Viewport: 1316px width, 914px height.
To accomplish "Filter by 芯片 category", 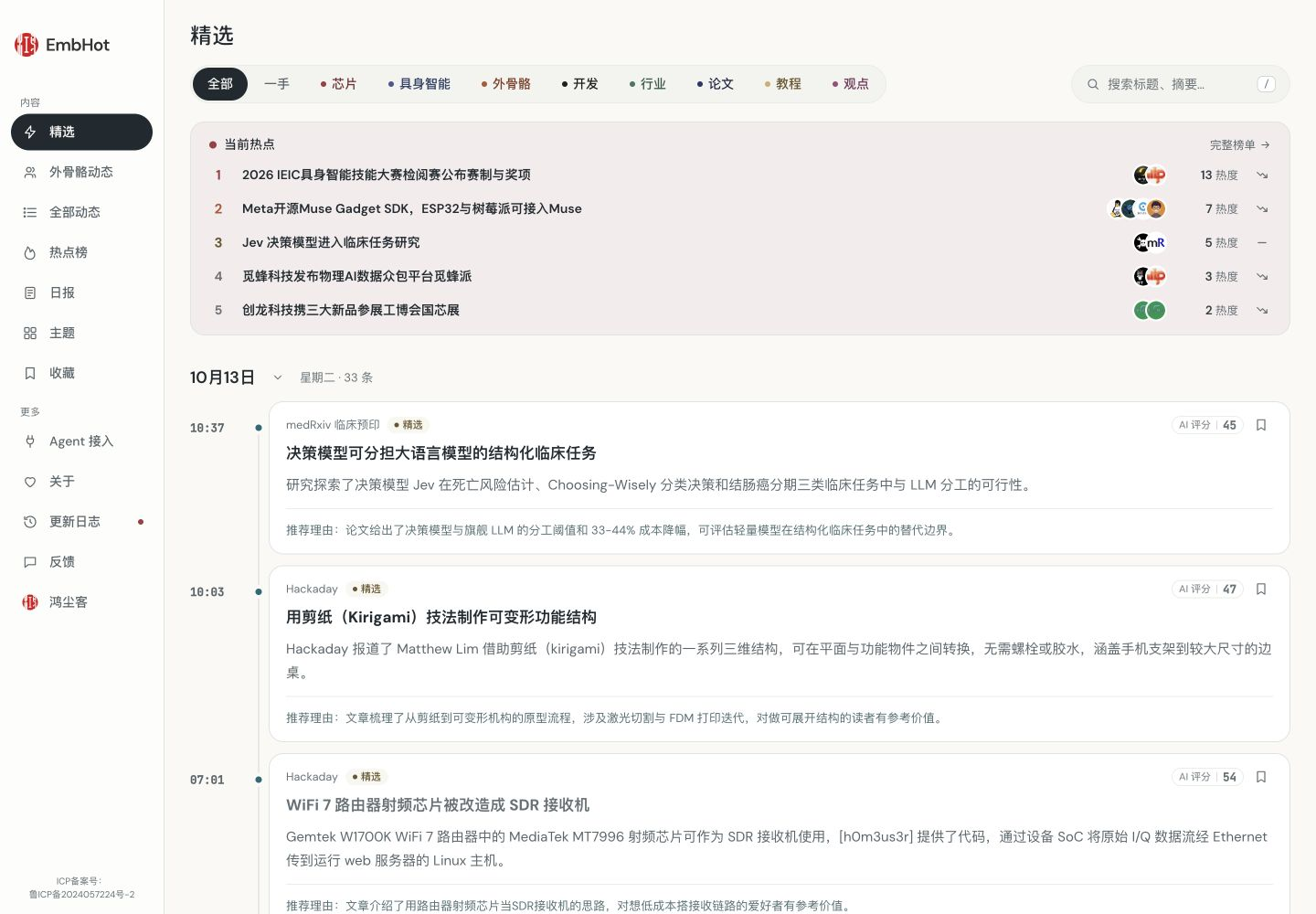I will 339,84.
